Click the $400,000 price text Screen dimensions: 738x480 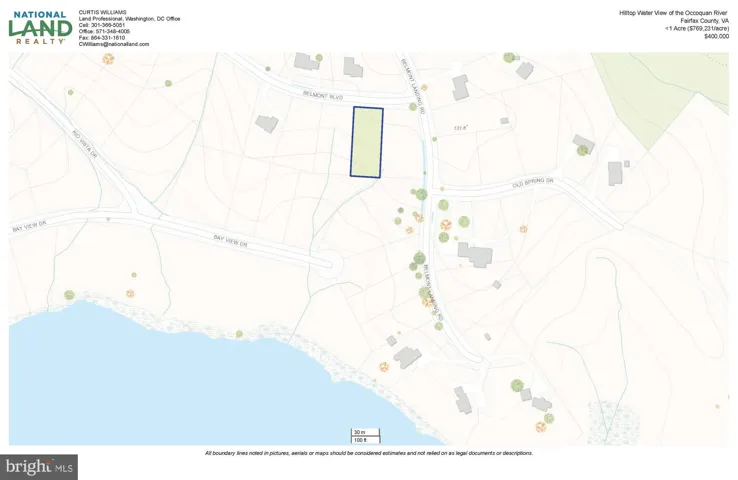(718, 36)
